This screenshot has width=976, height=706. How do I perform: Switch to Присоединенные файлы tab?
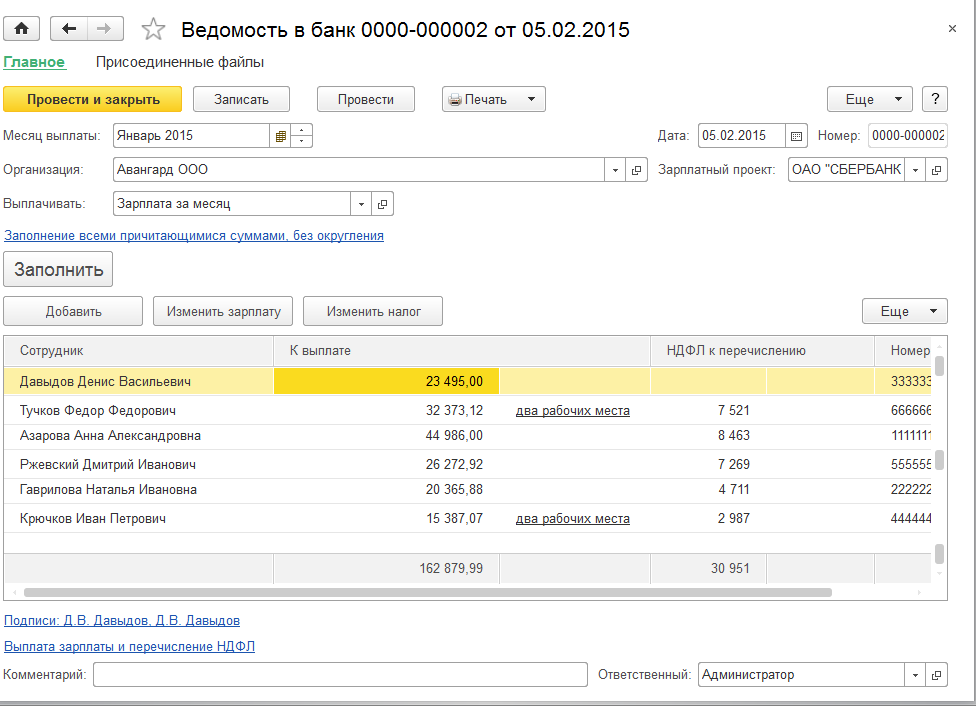point(180,62)
